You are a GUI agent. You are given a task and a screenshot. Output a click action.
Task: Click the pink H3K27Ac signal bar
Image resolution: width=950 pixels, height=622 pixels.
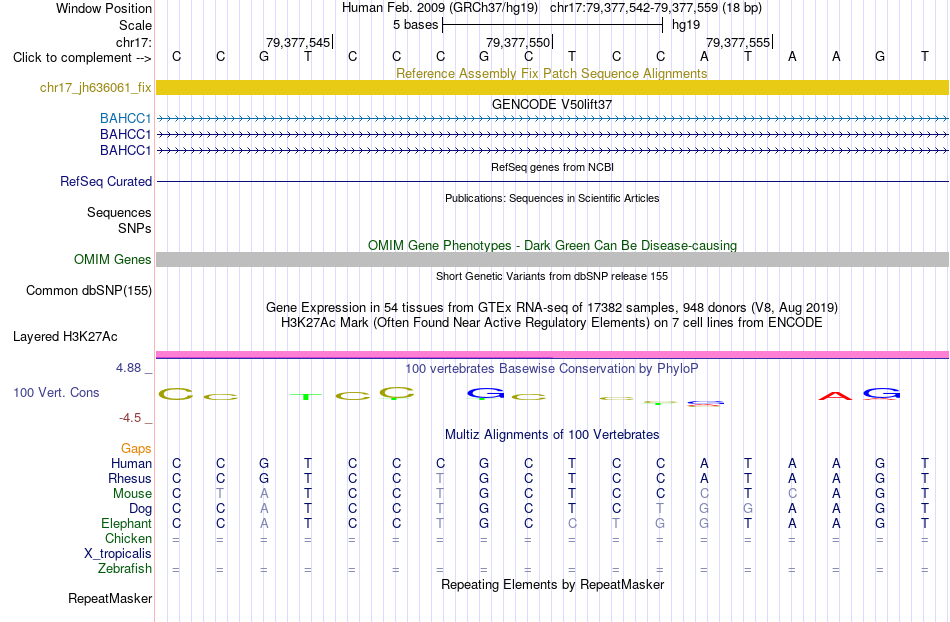pos(552,354)
